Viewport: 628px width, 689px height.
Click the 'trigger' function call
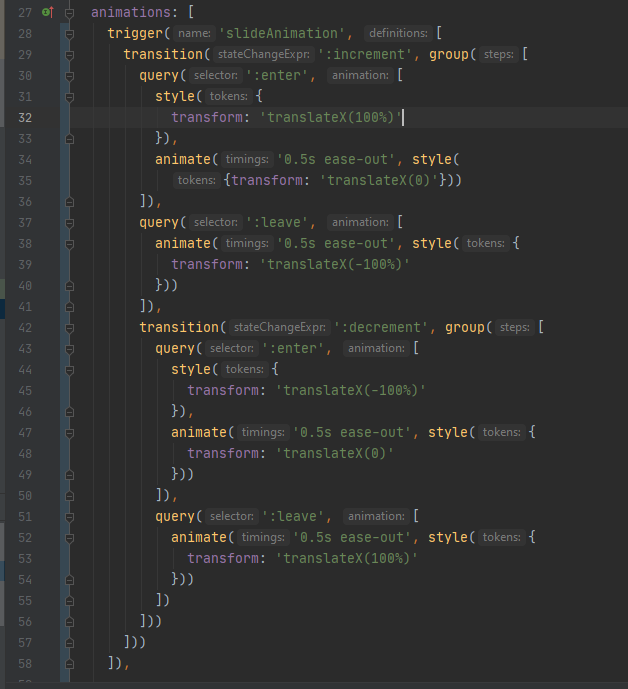tap(135, 33)
